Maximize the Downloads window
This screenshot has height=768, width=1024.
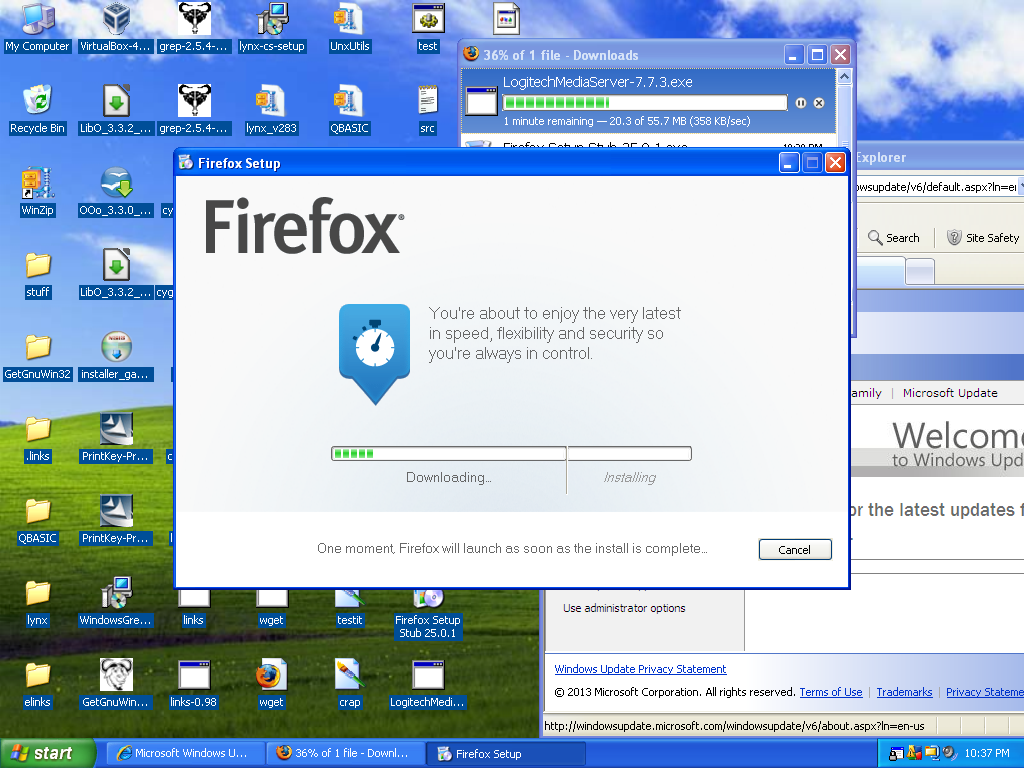point(817,55)
